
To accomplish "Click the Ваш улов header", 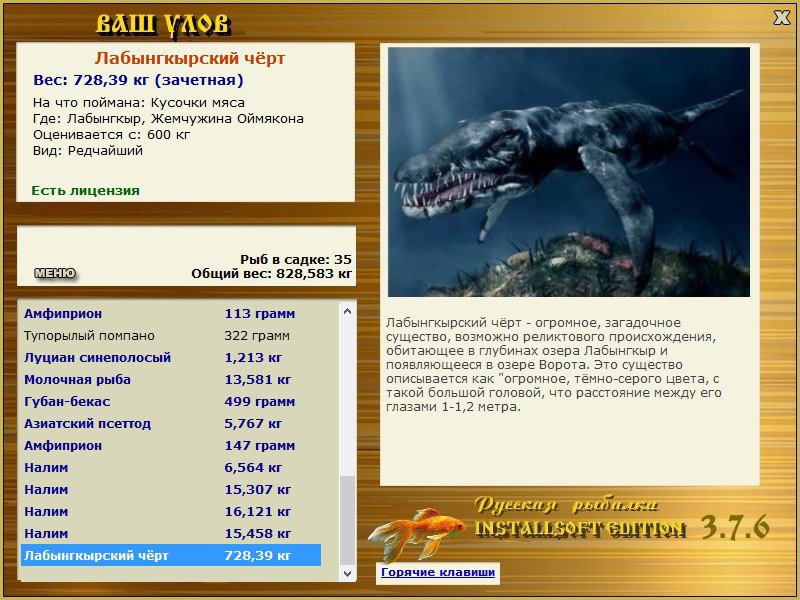I will pos(163,24).
